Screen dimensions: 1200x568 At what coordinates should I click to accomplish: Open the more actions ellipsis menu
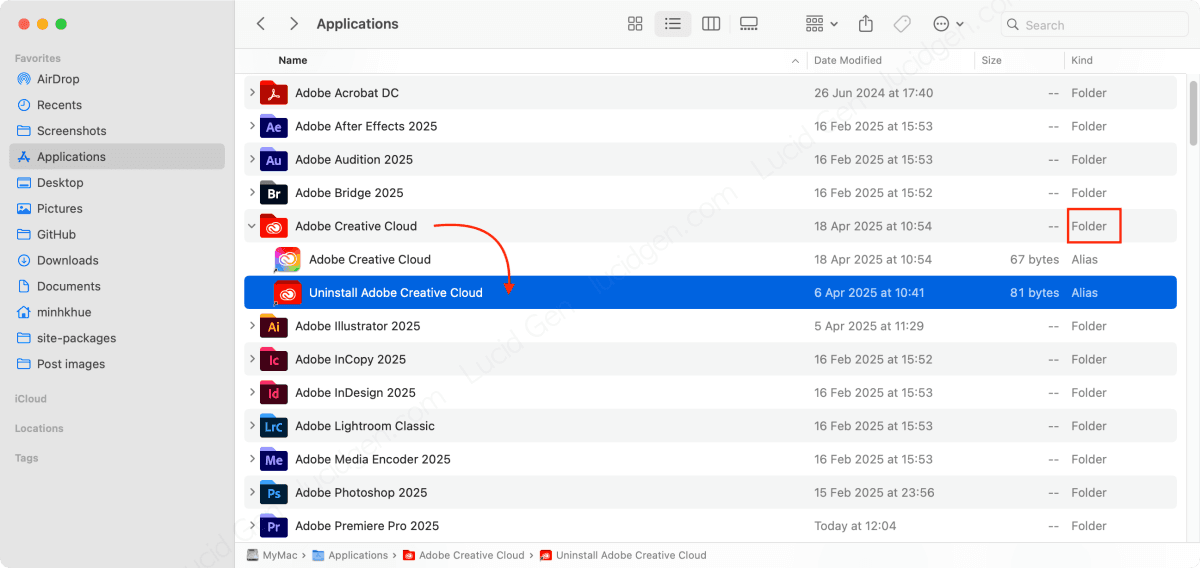click(x=947, y=24)
